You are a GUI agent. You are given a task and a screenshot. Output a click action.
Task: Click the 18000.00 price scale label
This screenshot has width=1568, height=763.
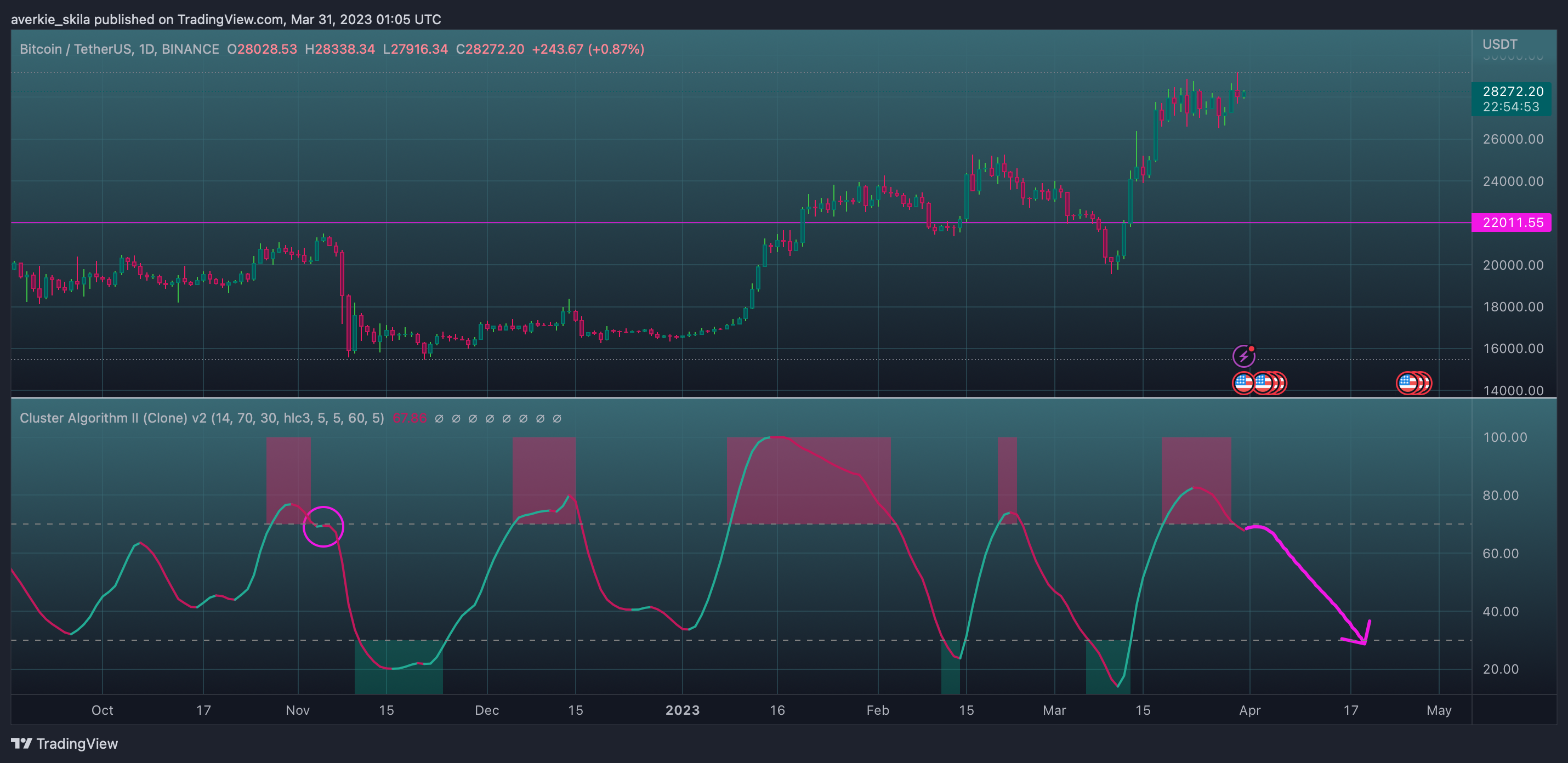[x=1513, y=306]
